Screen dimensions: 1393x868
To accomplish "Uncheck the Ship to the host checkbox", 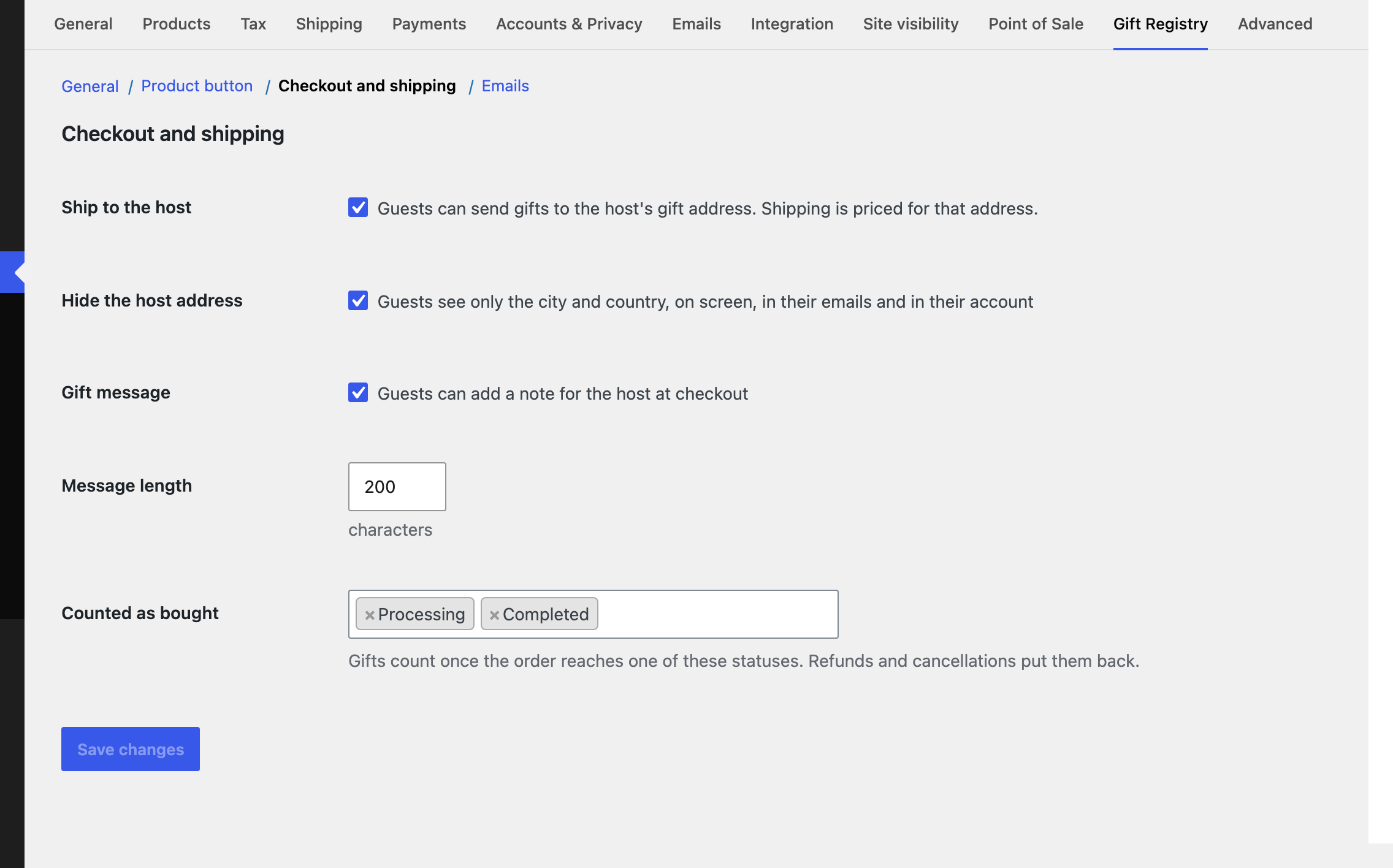I will pos(358,207).
